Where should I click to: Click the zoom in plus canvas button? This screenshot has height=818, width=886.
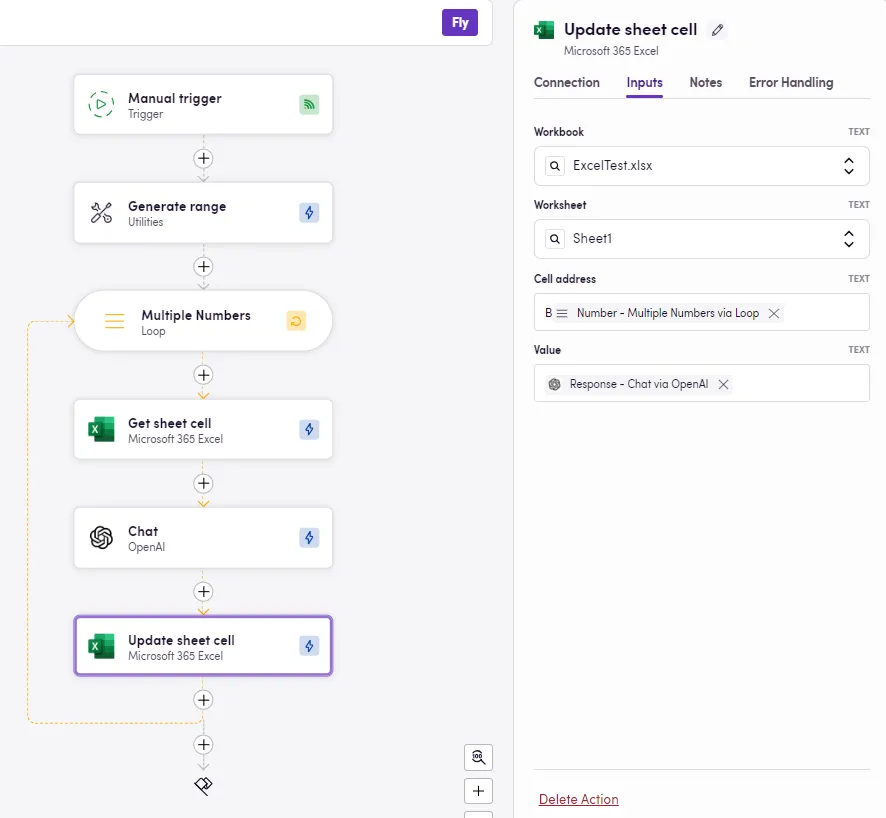[x=478, y=791]
